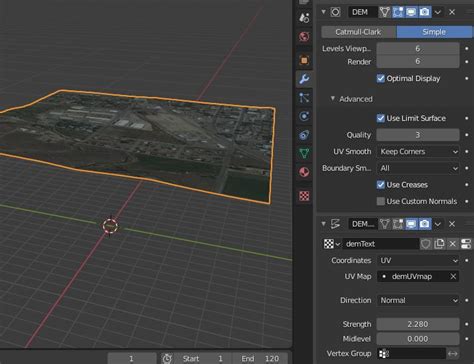
Task: Remove the DEM subdivision modifier
Action: click(452, 12)
